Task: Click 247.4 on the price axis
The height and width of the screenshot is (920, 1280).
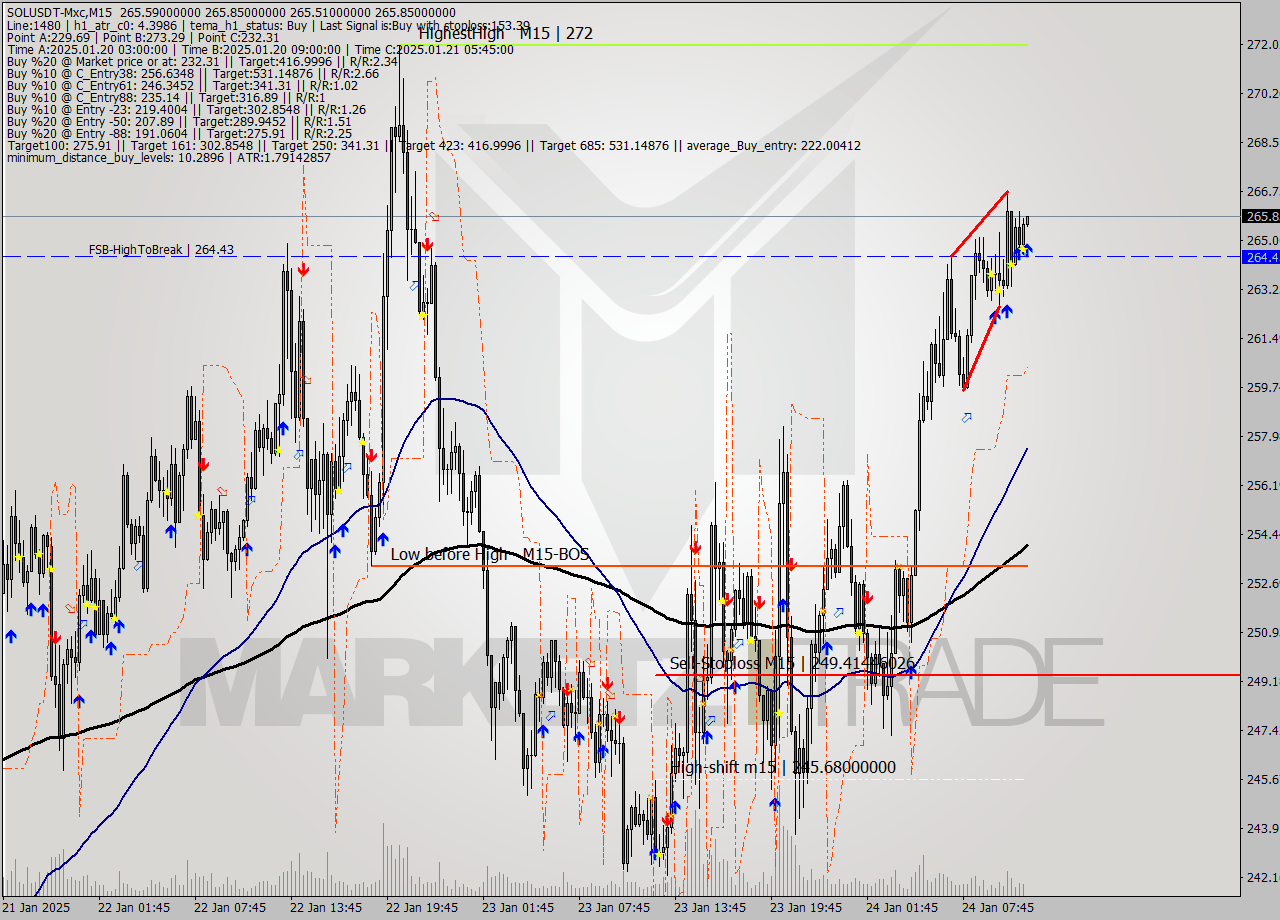Action: [1261, 730]
